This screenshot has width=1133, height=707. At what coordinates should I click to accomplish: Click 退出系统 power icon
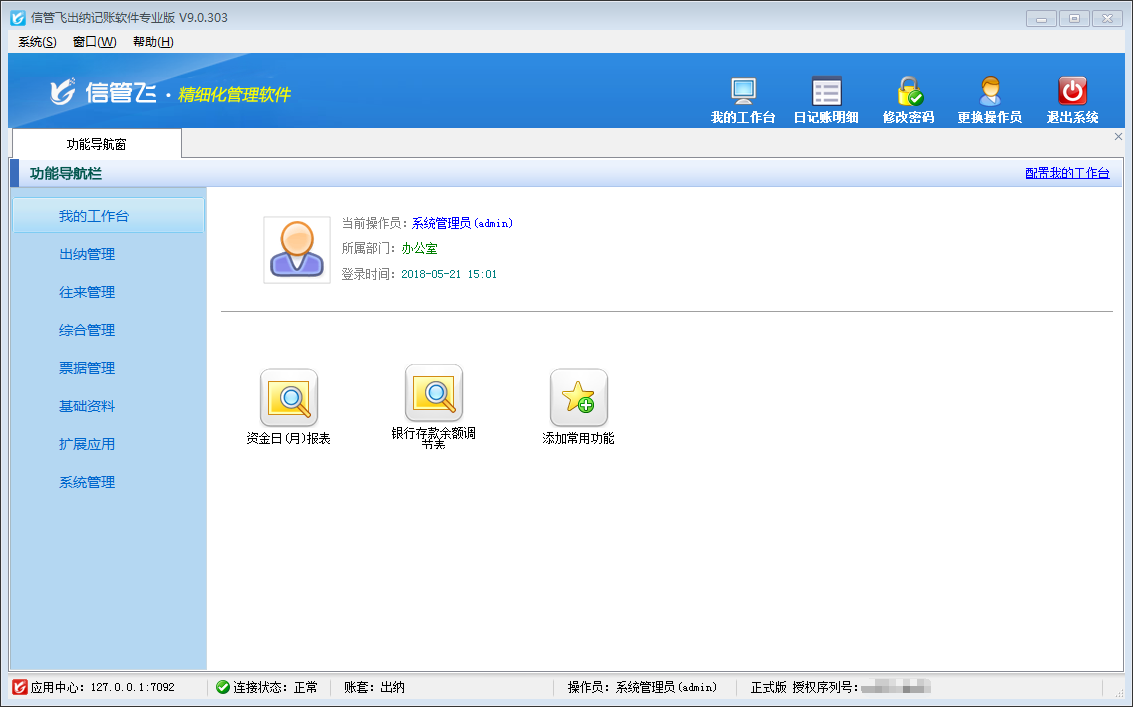[1072, 92]
